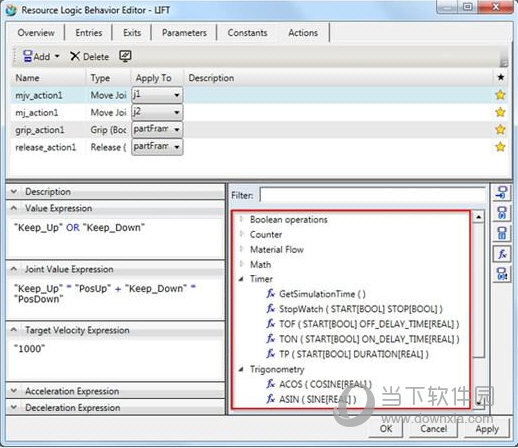Image resolution: width=518 pixels, height=448 pixels.
Task: Toggle the star for grip_action1 row
Action: pyautogui.click(x=500, y=129)
